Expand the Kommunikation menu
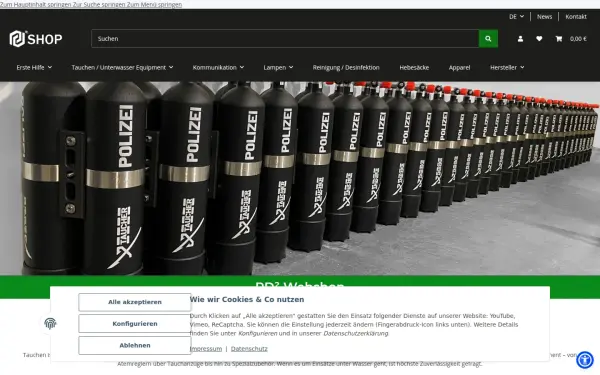Screen dimensions: 600x375 click(x=218, y=67)
